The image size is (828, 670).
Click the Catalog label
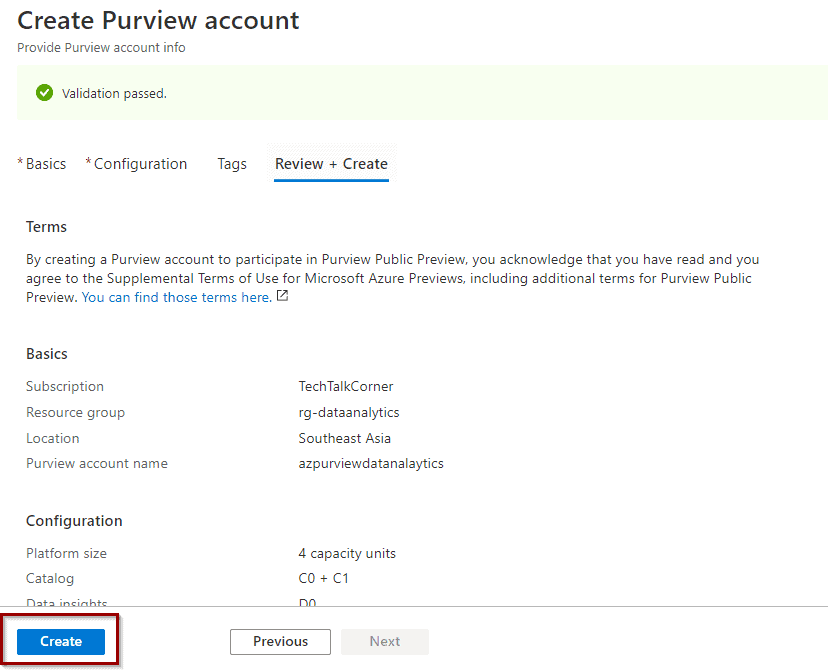50,579
